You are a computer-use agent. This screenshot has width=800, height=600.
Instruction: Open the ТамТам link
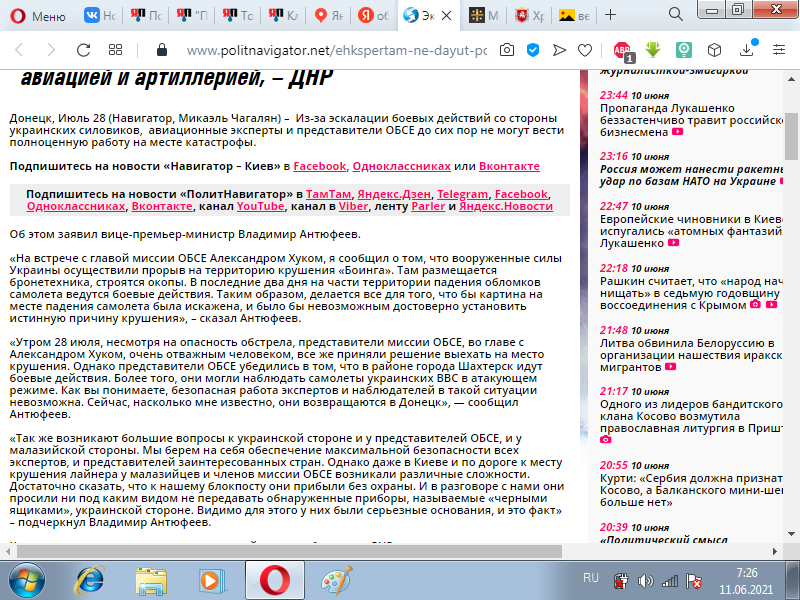328,194
